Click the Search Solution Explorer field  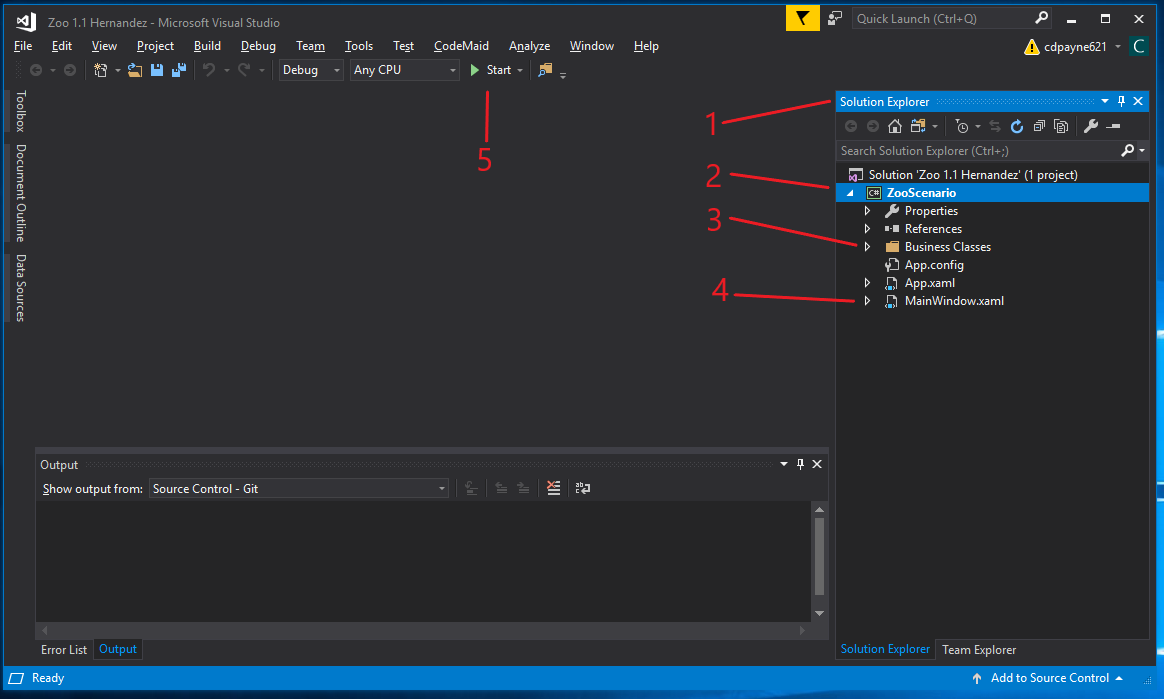click(978, 151)
